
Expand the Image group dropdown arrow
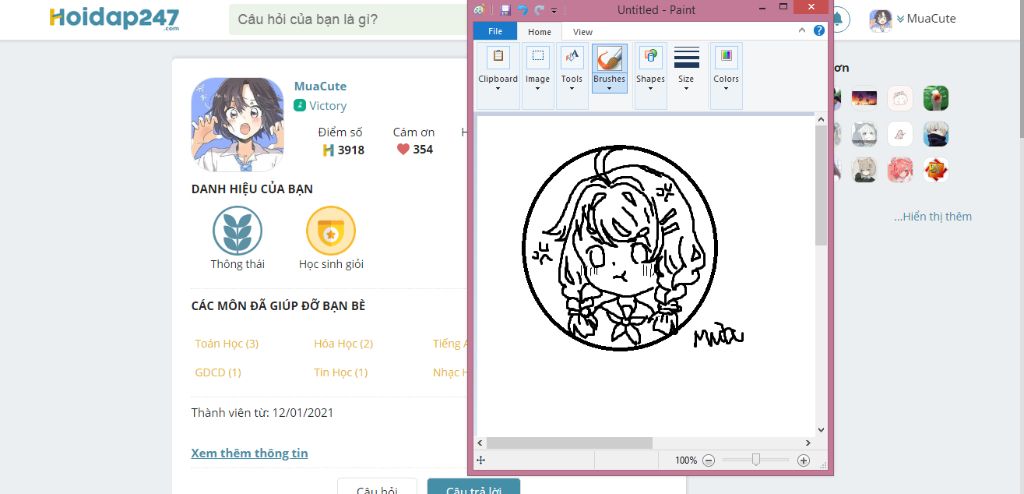click(537, 88)
